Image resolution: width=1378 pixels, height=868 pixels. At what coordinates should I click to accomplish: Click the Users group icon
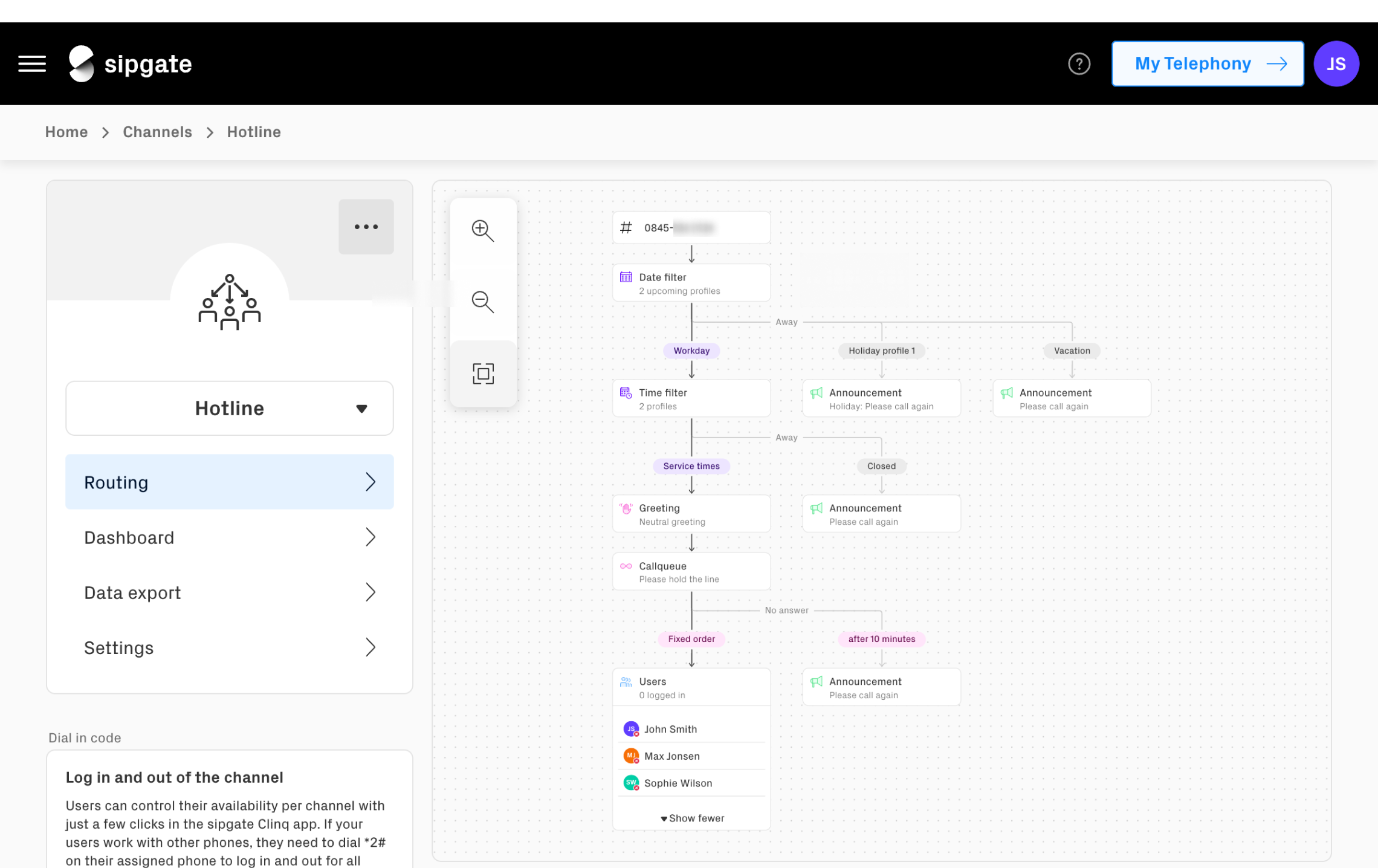[626, 682]
